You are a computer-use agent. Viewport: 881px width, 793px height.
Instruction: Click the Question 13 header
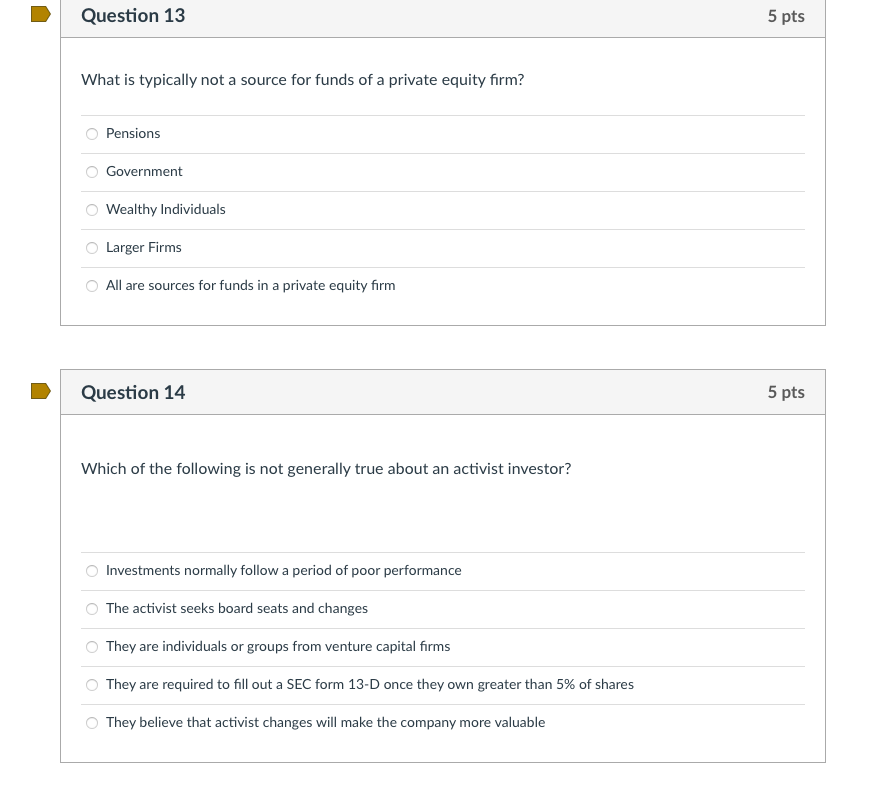point(133,16)
